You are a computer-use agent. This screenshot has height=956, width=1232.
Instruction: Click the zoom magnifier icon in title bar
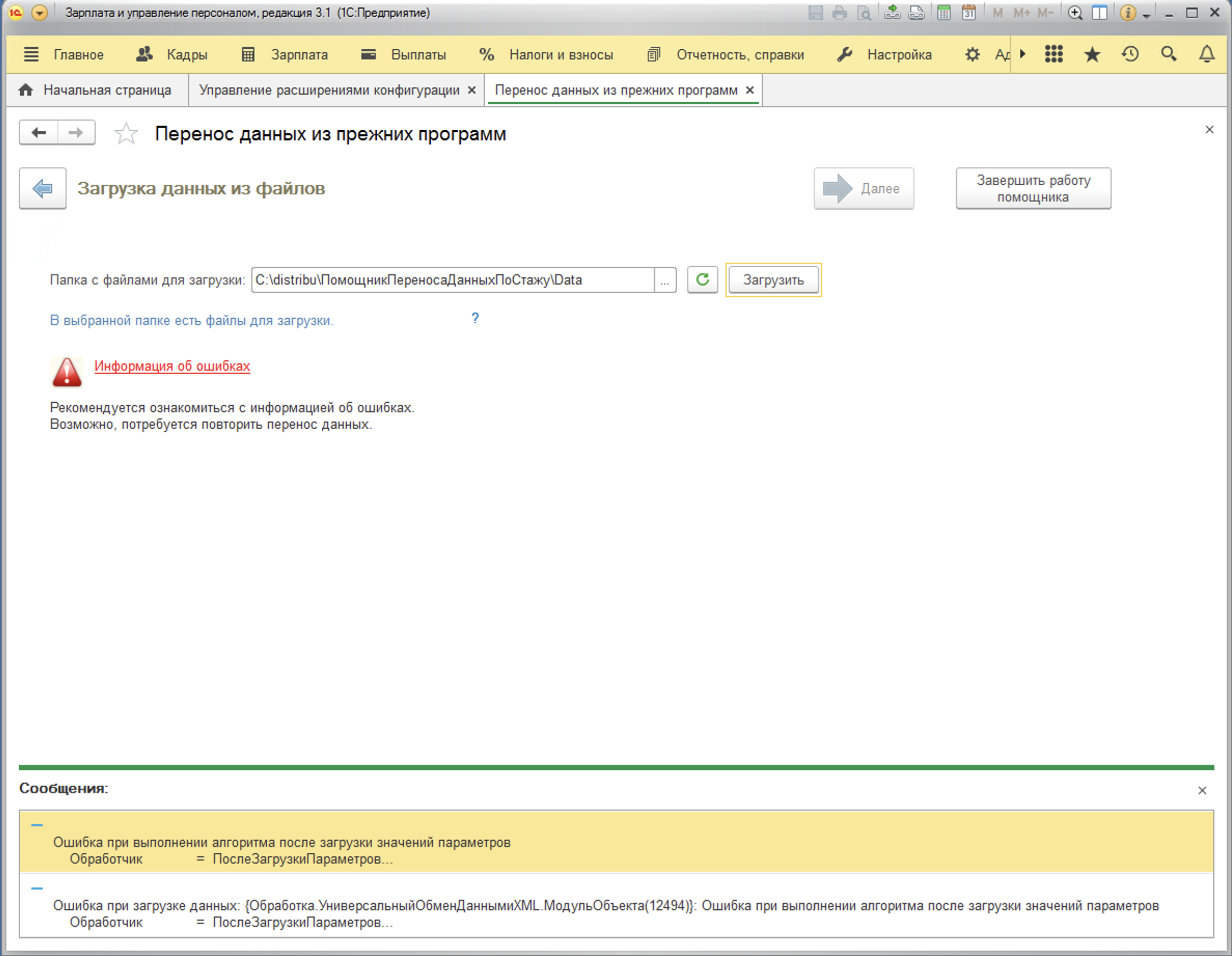click(x=1075, y=12)
